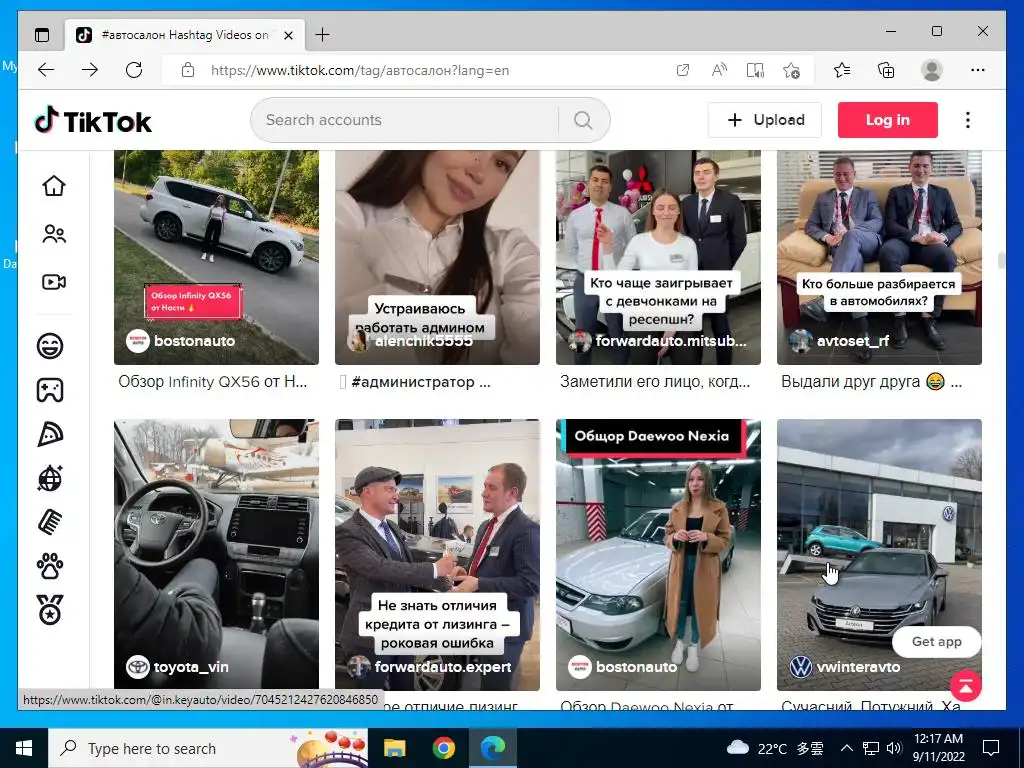The image size is (1024, 768).
Task: Open the forwardauto.expert handshake video thumbnail
Action: point(437,554)
